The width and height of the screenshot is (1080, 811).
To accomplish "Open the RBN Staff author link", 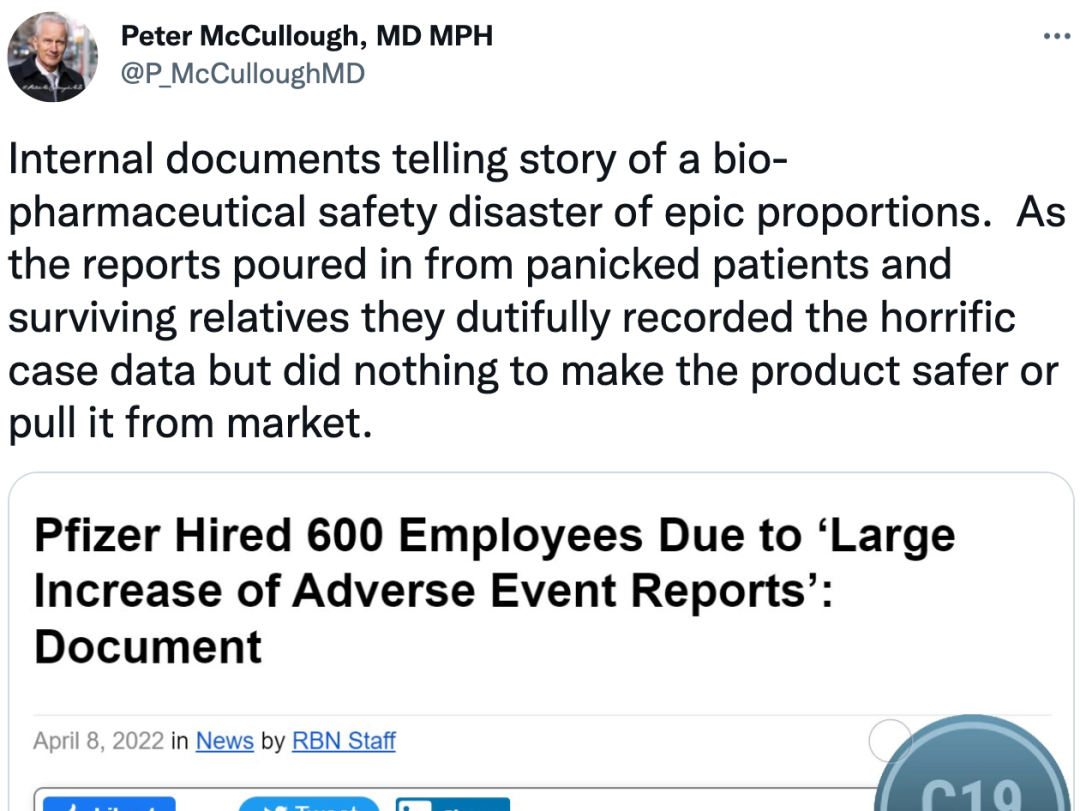I will (343, 741).
